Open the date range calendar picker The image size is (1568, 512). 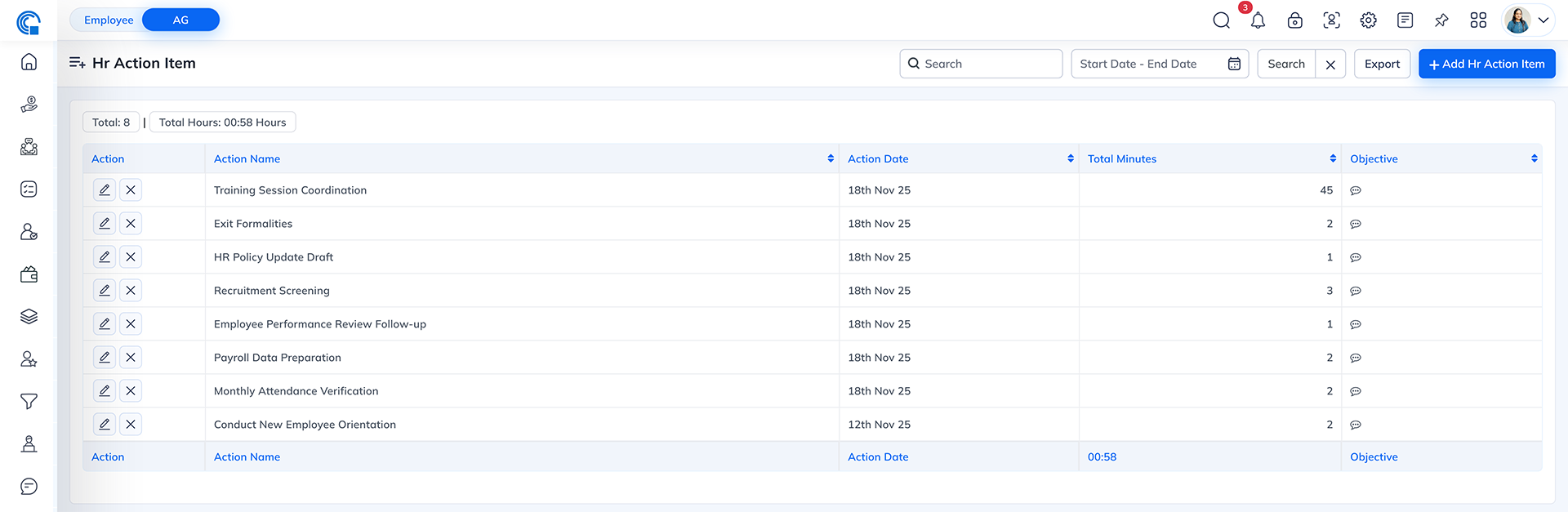coord(1234,64)
